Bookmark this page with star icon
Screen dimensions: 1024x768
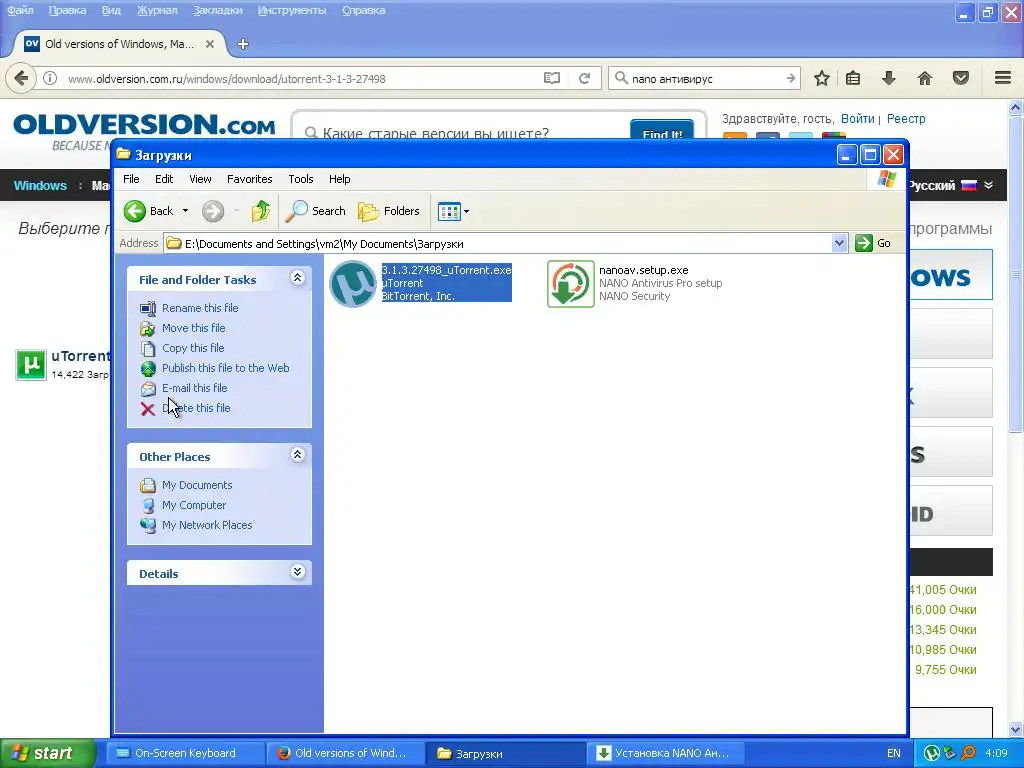click(822, 78)
